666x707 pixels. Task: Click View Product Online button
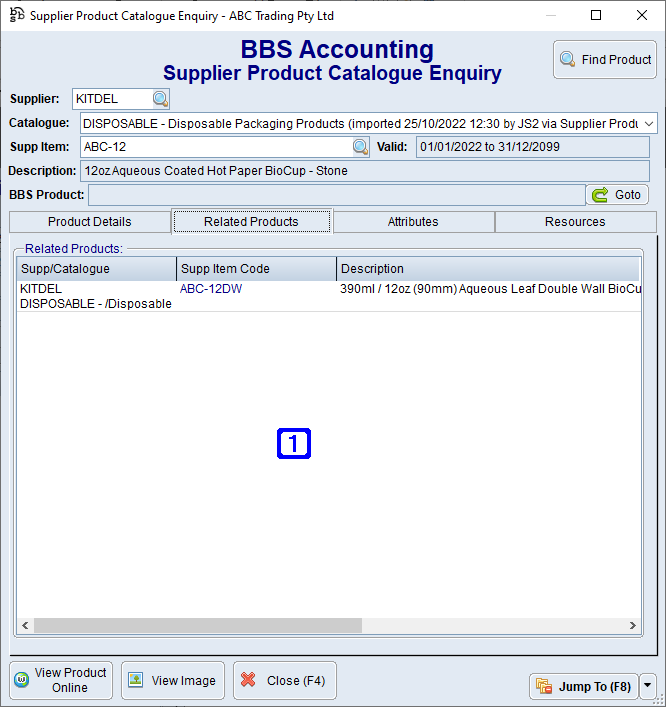point(61,680)
